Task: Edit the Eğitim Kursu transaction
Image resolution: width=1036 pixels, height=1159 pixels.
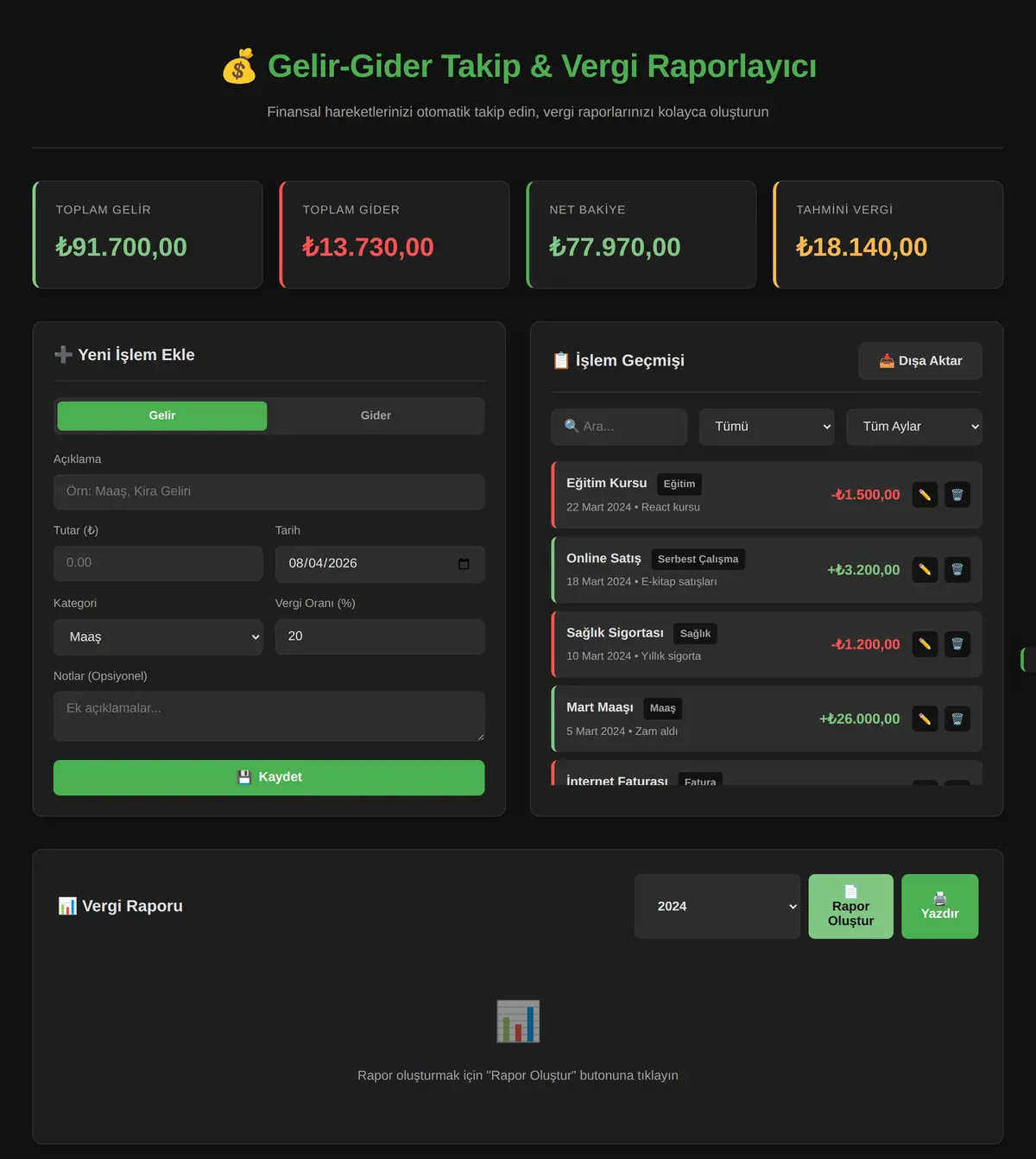Action: click(925, 495)
